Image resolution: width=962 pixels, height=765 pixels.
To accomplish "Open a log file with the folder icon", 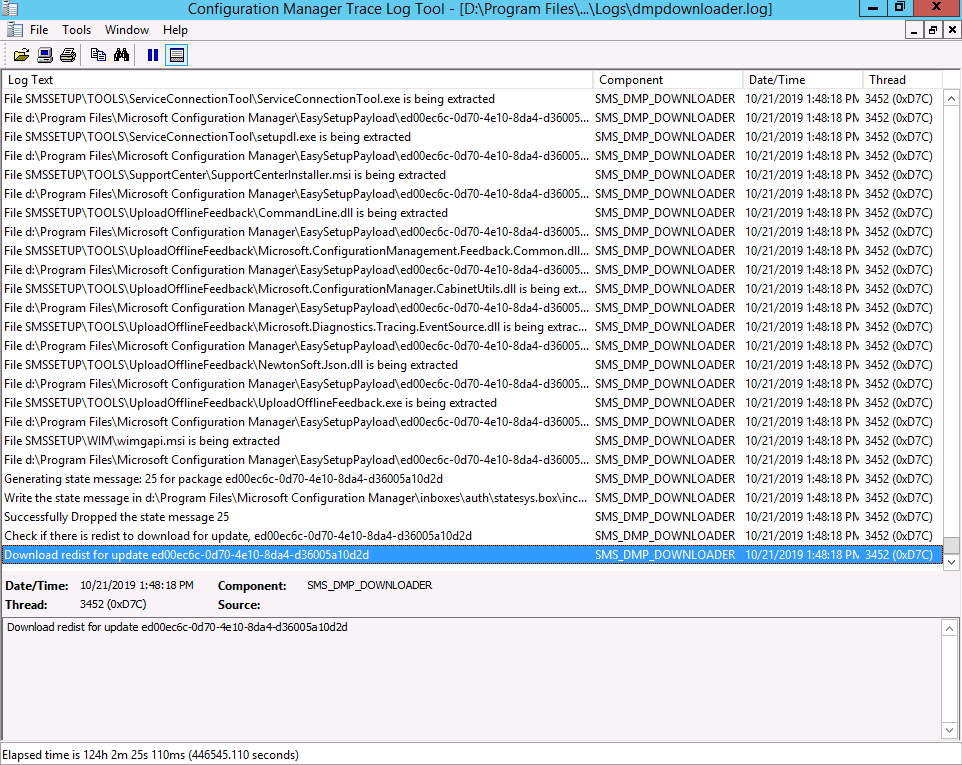I will tap(21, 55).
